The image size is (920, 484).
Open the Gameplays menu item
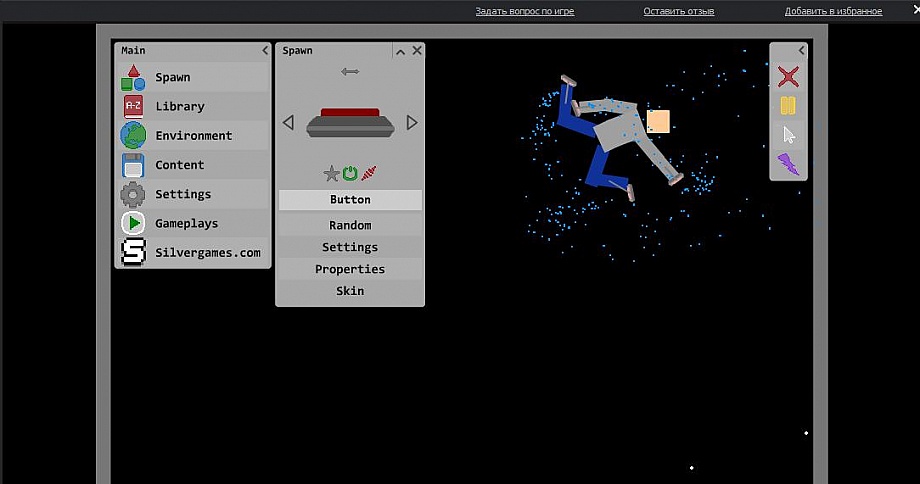coord(187,224)
